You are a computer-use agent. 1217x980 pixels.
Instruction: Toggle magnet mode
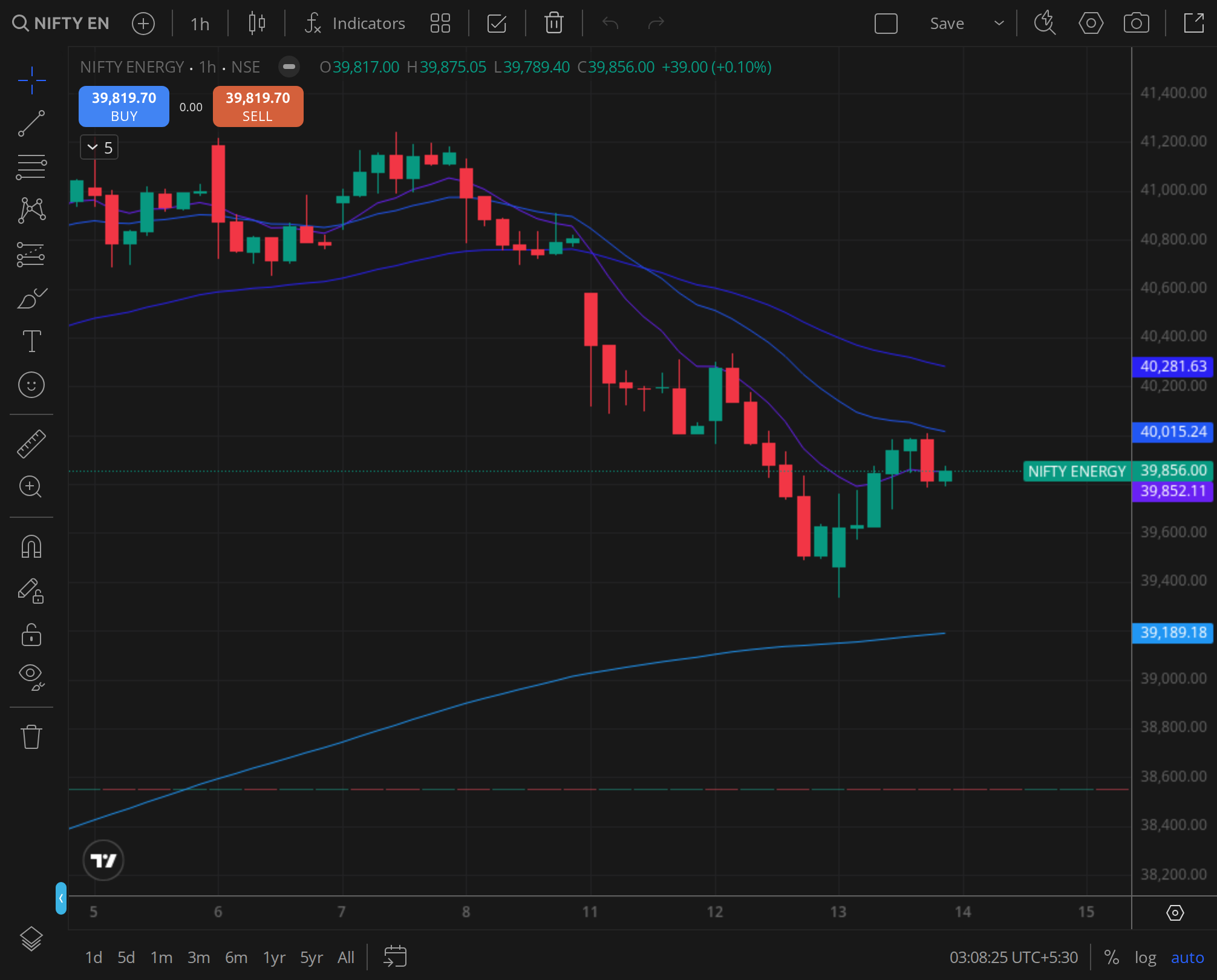[x=31, y=547]
